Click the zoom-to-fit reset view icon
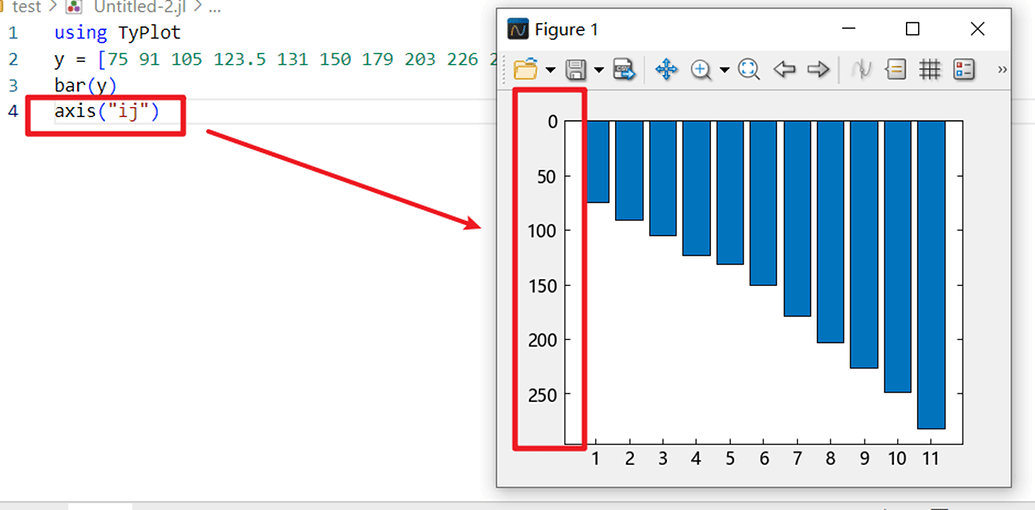 coord(749,69)
